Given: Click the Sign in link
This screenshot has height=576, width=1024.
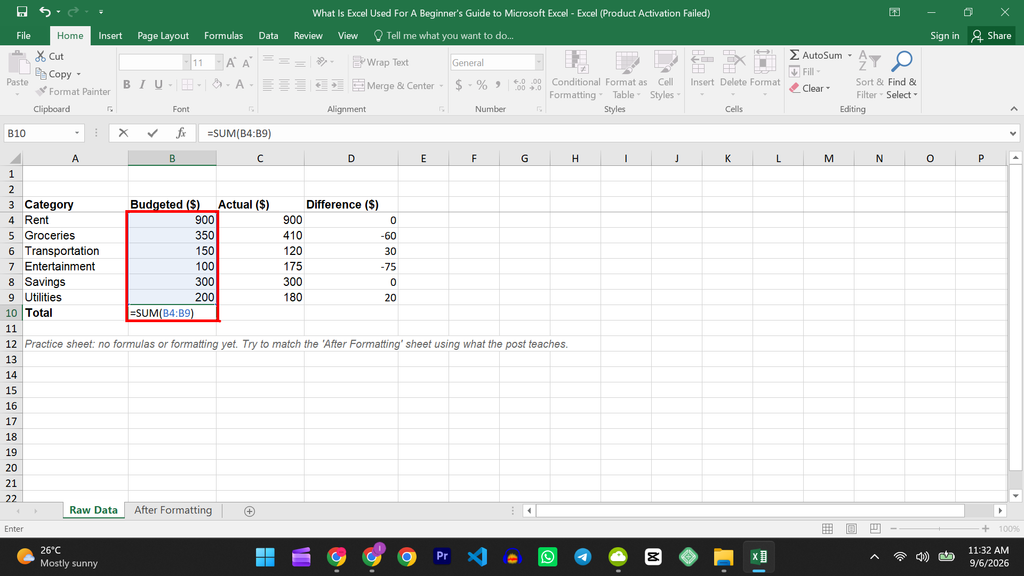Looking at the screenshot, I should coord(944,36).
